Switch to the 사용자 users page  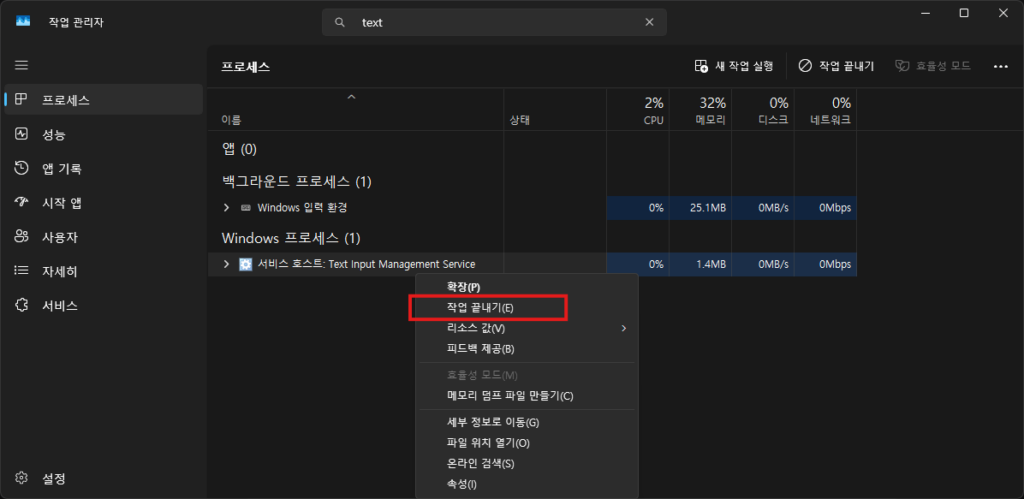[59, 237]
